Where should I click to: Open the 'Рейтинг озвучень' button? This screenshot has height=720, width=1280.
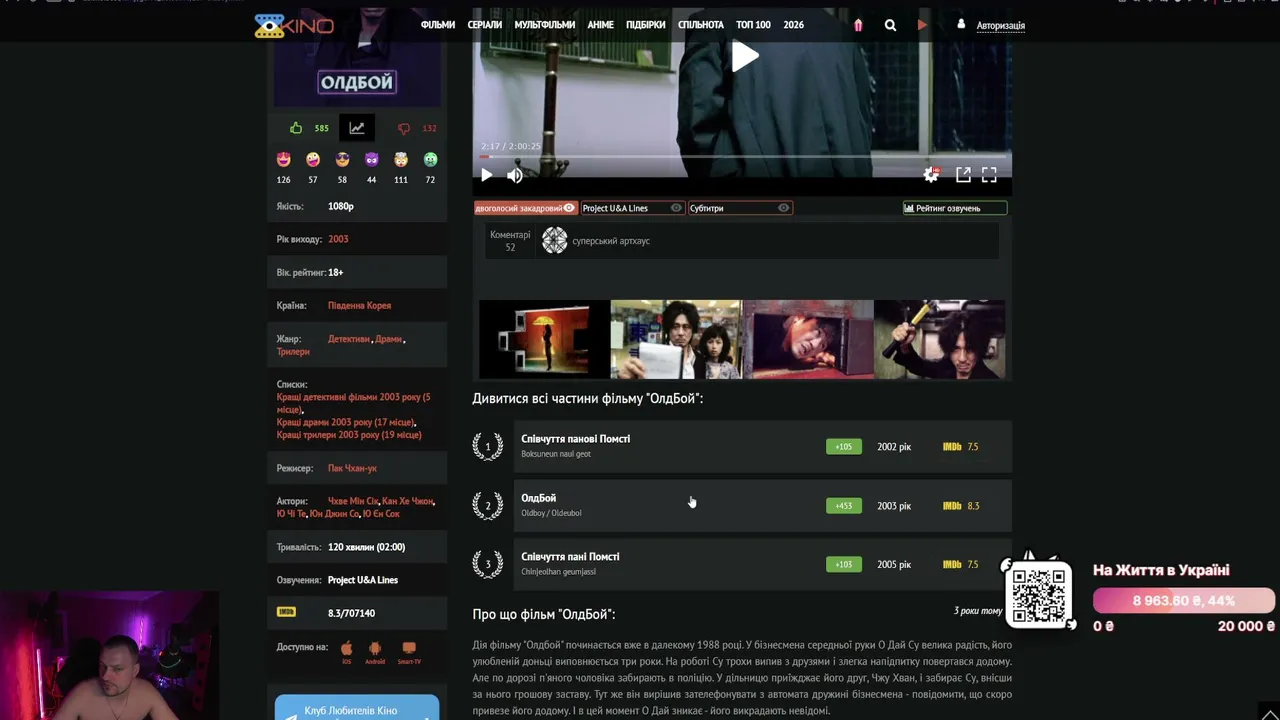click(955, 208)
